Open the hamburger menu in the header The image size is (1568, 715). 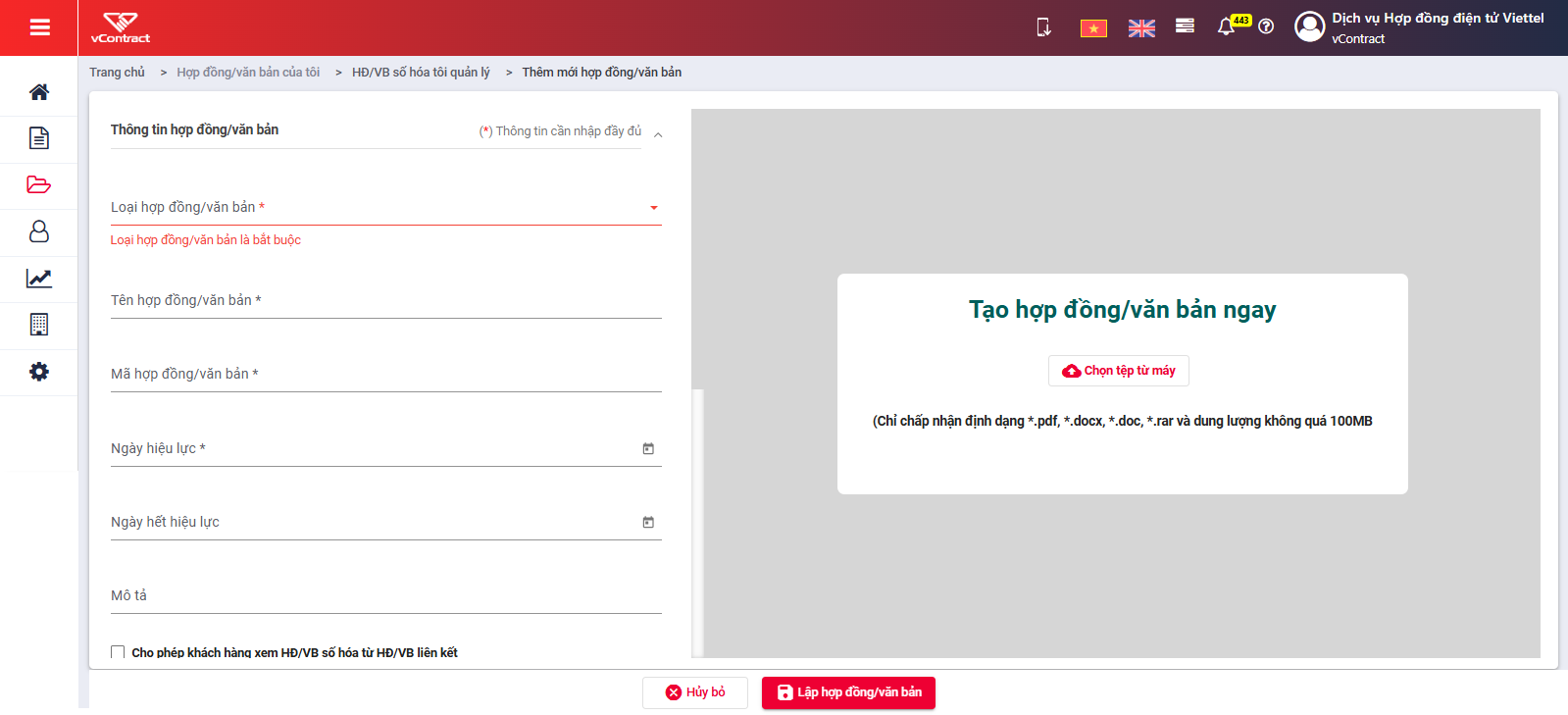tap(39, 27)
